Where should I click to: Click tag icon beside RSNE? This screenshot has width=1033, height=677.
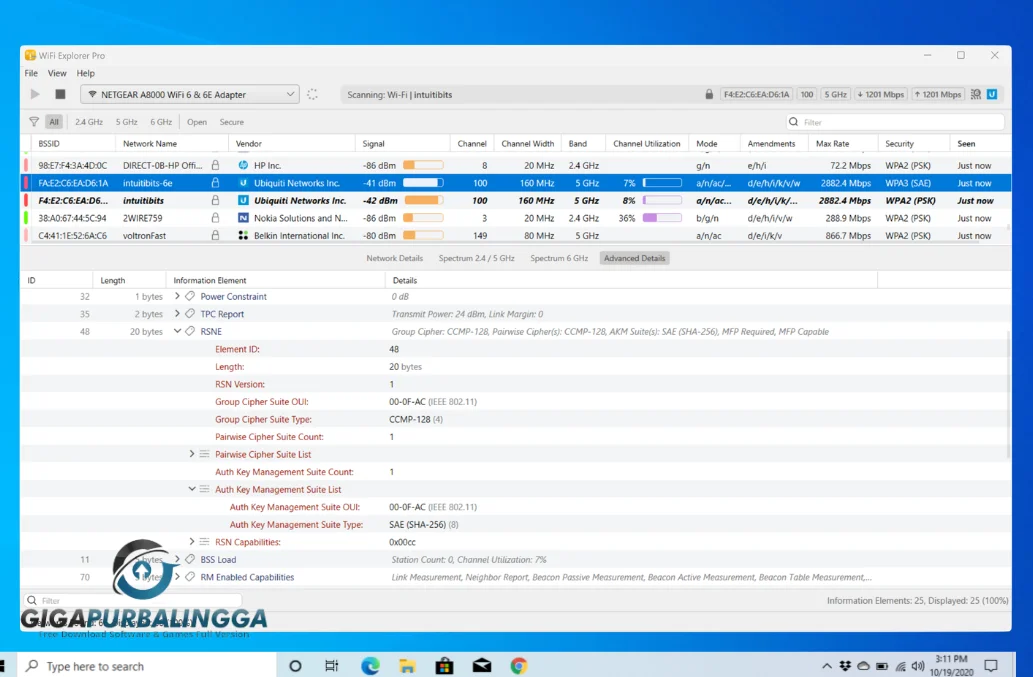pyautogui.click(x=190, y=331)
